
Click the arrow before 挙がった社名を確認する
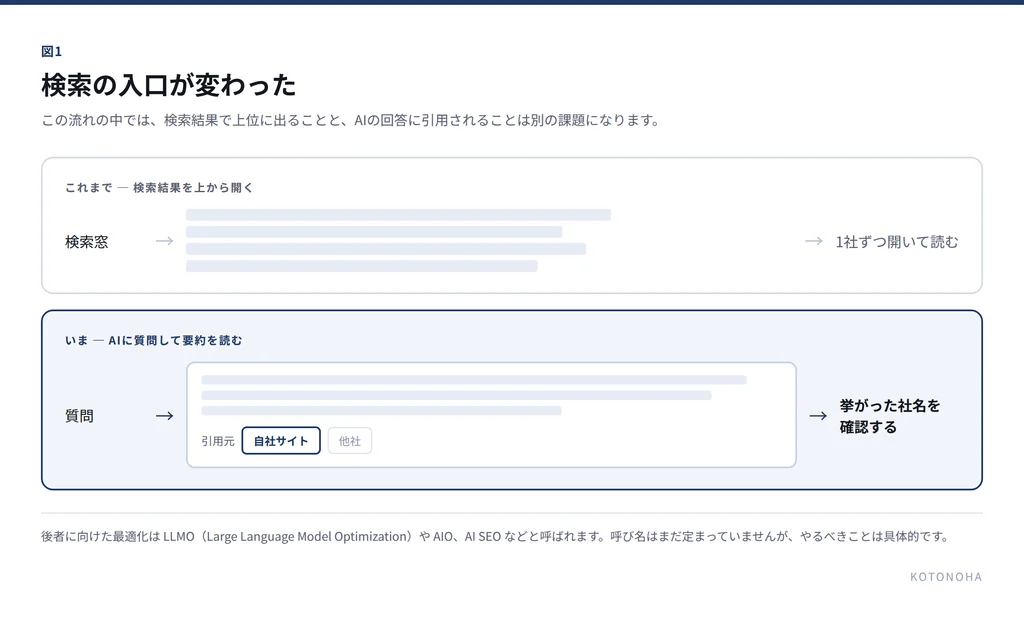click(818, 416)
